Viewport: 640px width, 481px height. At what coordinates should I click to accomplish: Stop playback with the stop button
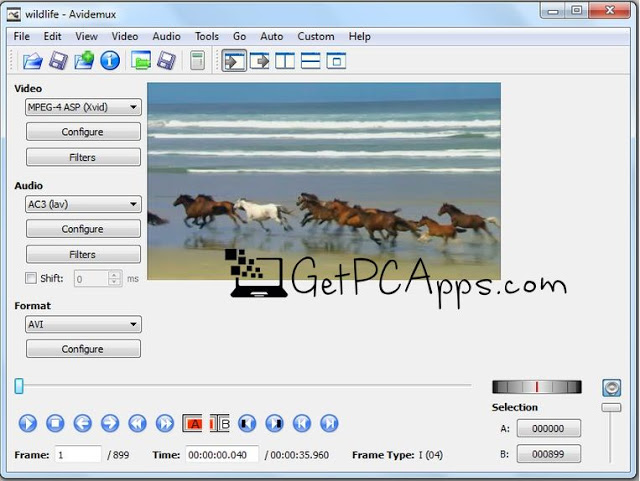point(55,423)
